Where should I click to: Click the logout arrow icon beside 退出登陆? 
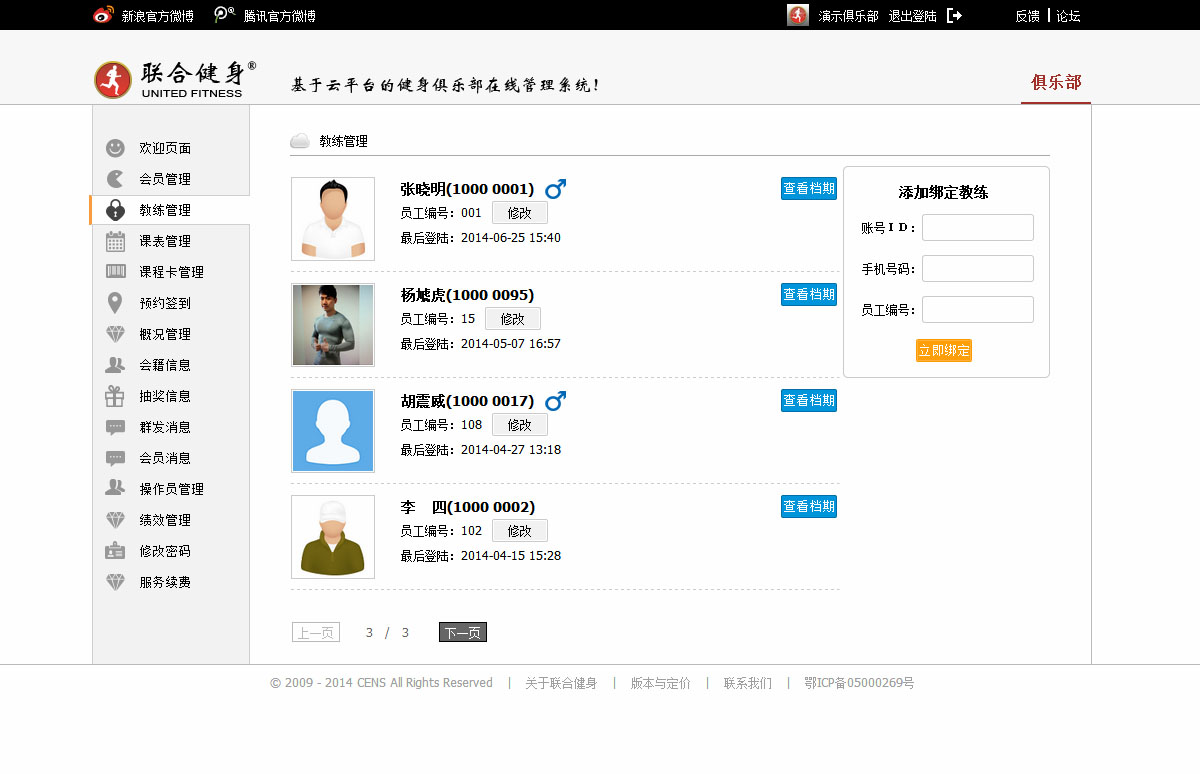click(954, 16)
